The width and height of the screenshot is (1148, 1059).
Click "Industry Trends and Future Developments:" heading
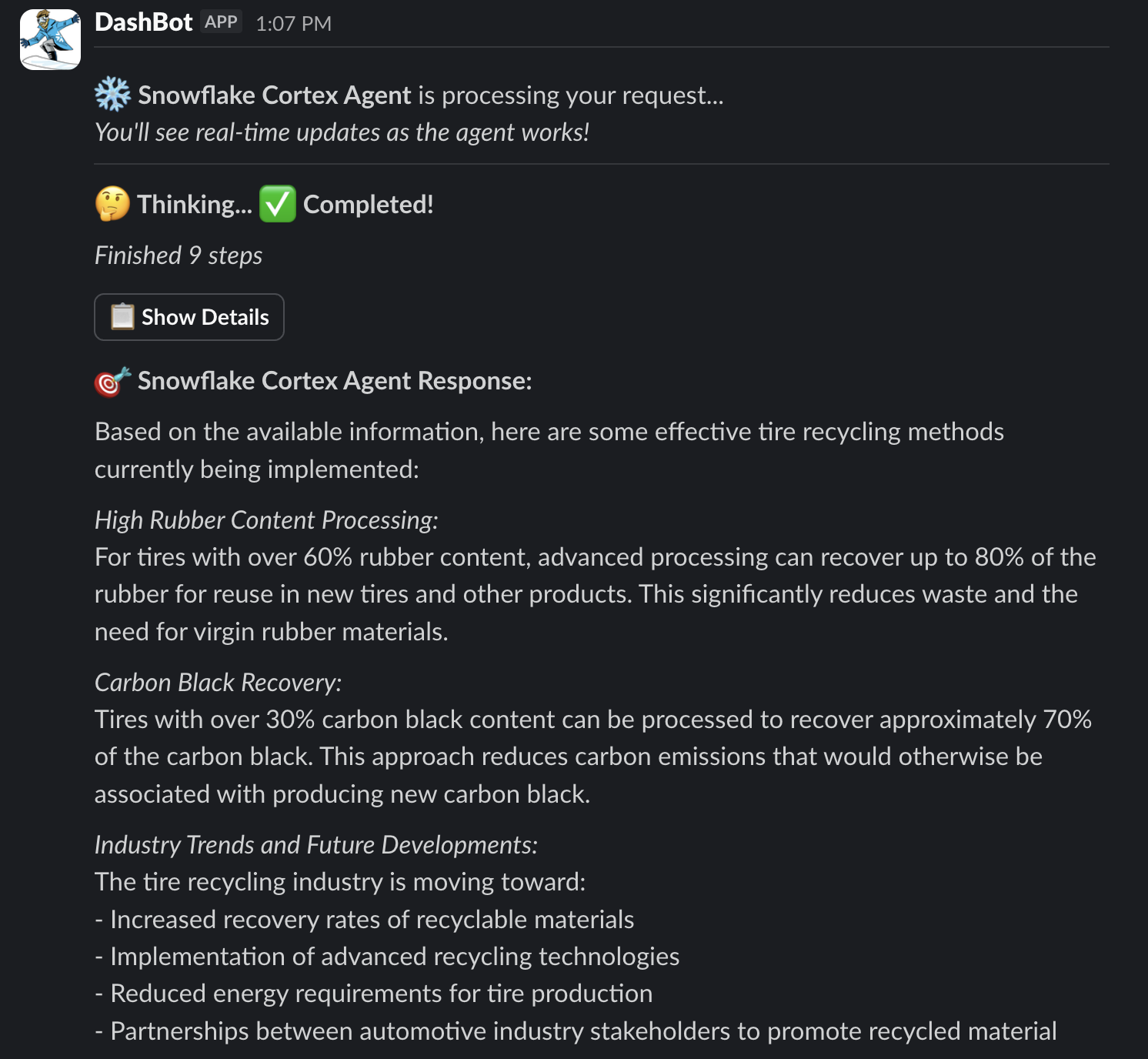click(315, 845)
